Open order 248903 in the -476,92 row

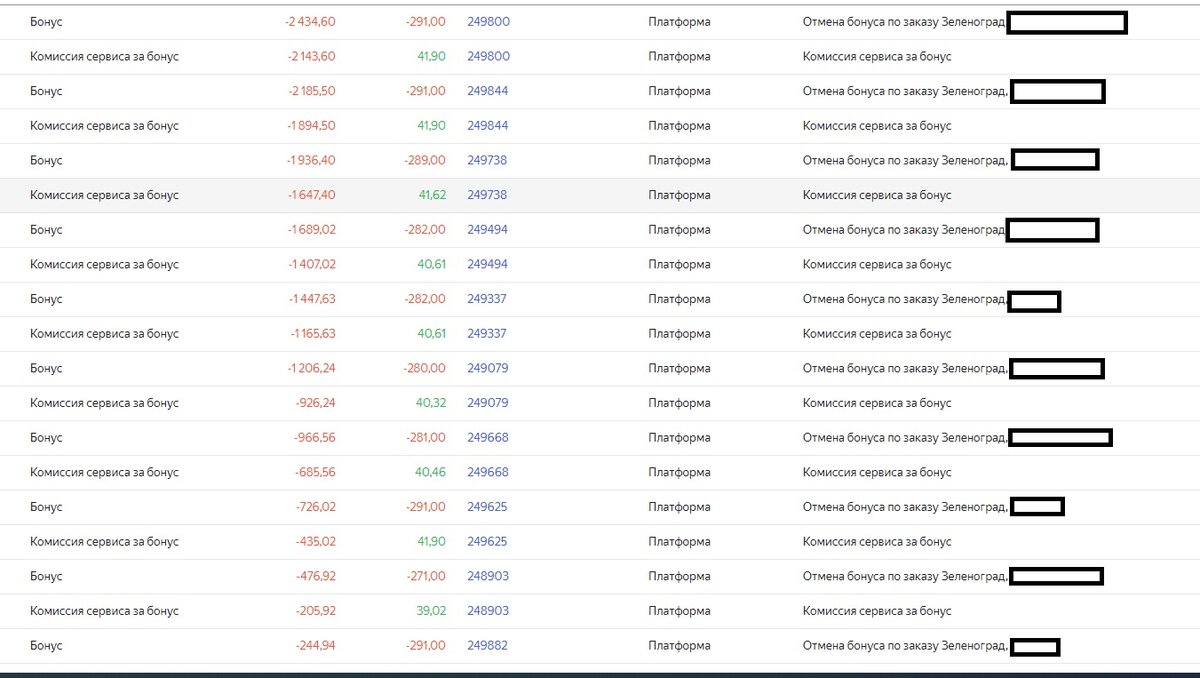pos(487,576)
